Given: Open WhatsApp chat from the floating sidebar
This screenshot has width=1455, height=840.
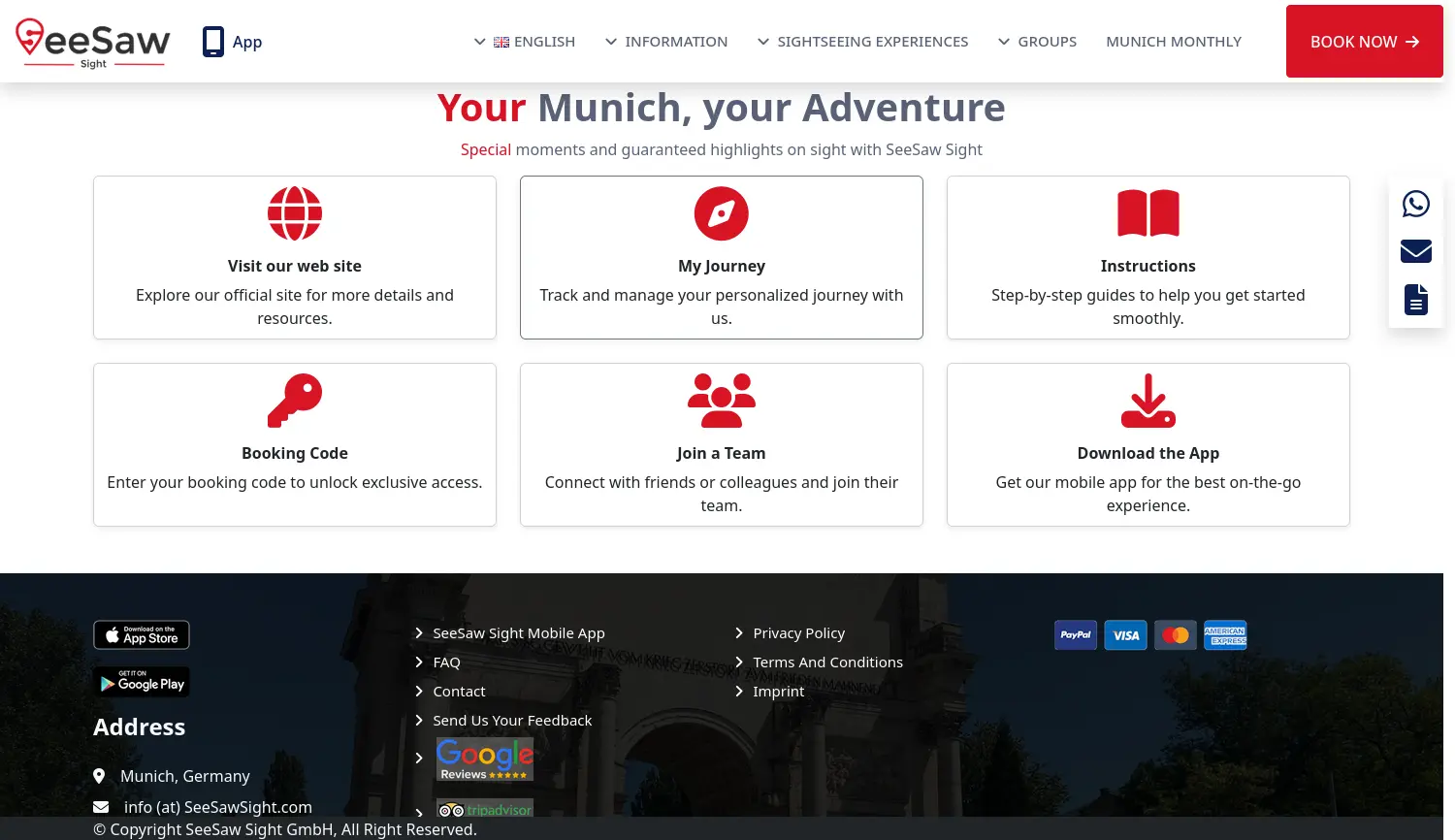Looking at the screenshot, I should point(1415,204).
